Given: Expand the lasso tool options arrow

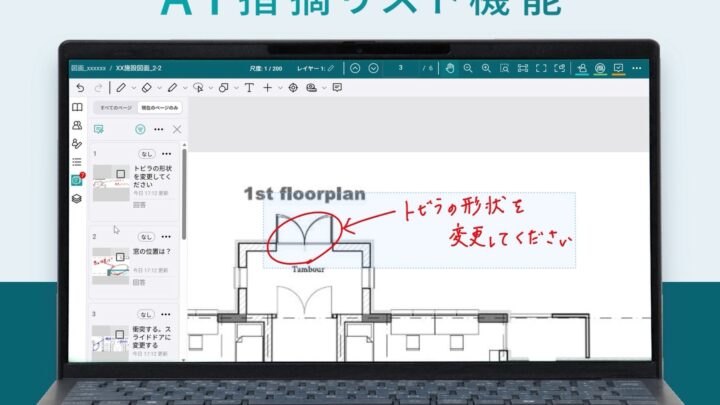Looking at the screenshot, I should (x=211, y=88).
